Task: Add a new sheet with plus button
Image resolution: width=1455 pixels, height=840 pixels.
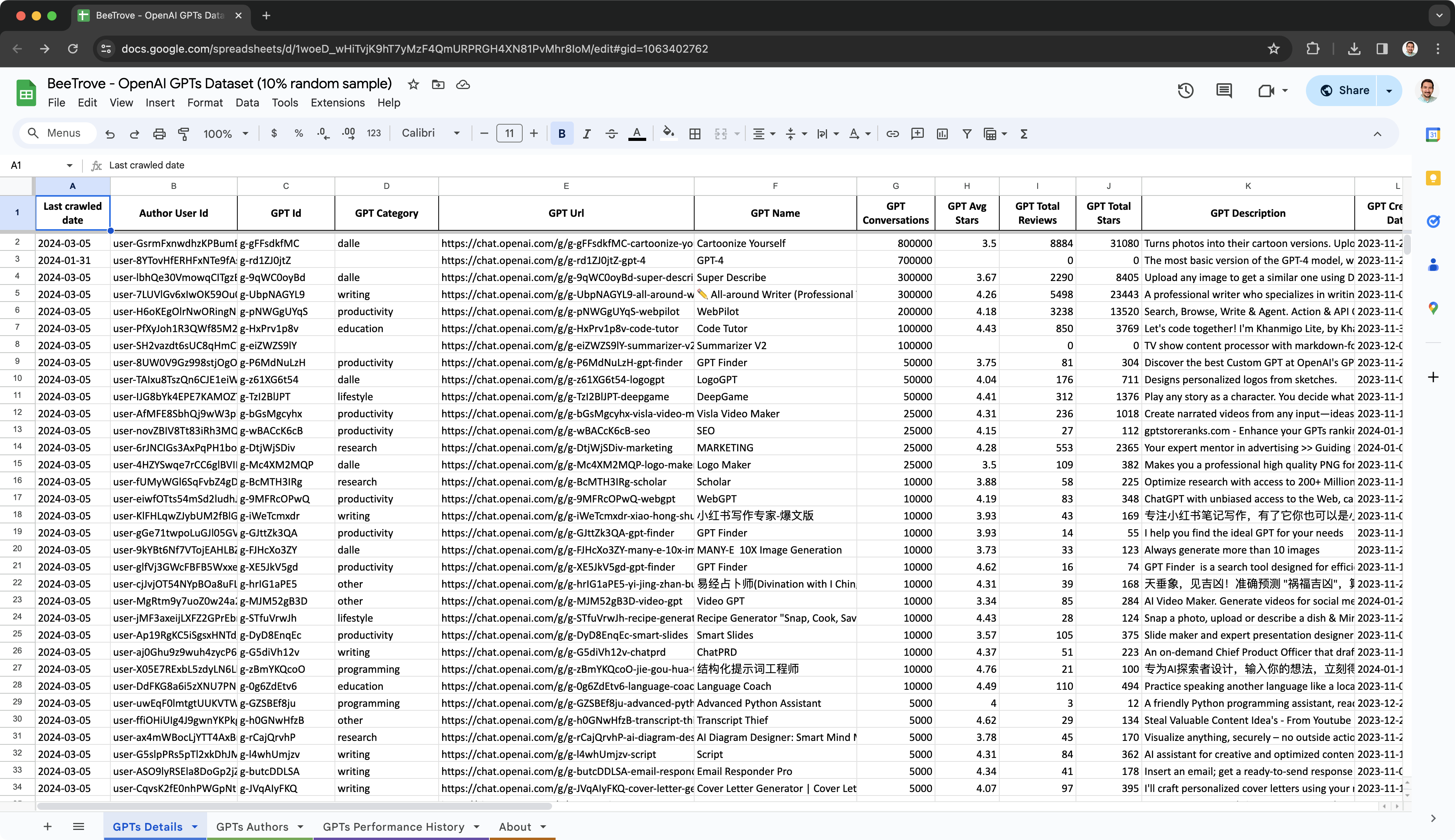Action: pyautogui.click(x=47, y=827)
